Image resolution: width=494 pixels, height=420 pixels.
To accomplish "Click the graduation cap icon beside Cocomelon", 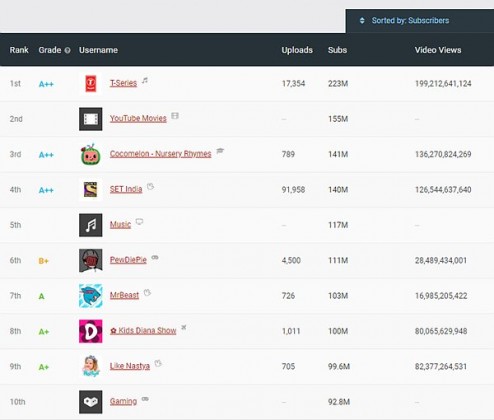I will click(x=220, y=151).
